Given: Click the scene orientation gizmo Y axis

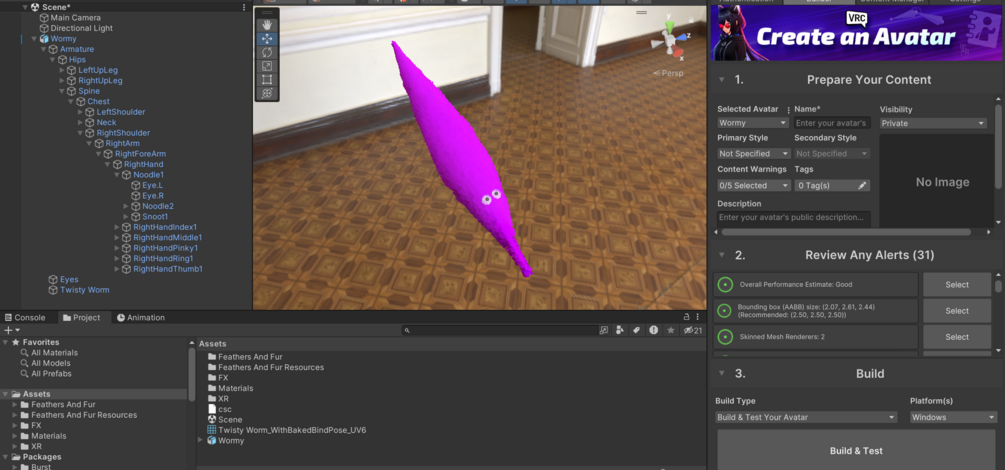Looking at the screenshot, I should coord(669,26).
